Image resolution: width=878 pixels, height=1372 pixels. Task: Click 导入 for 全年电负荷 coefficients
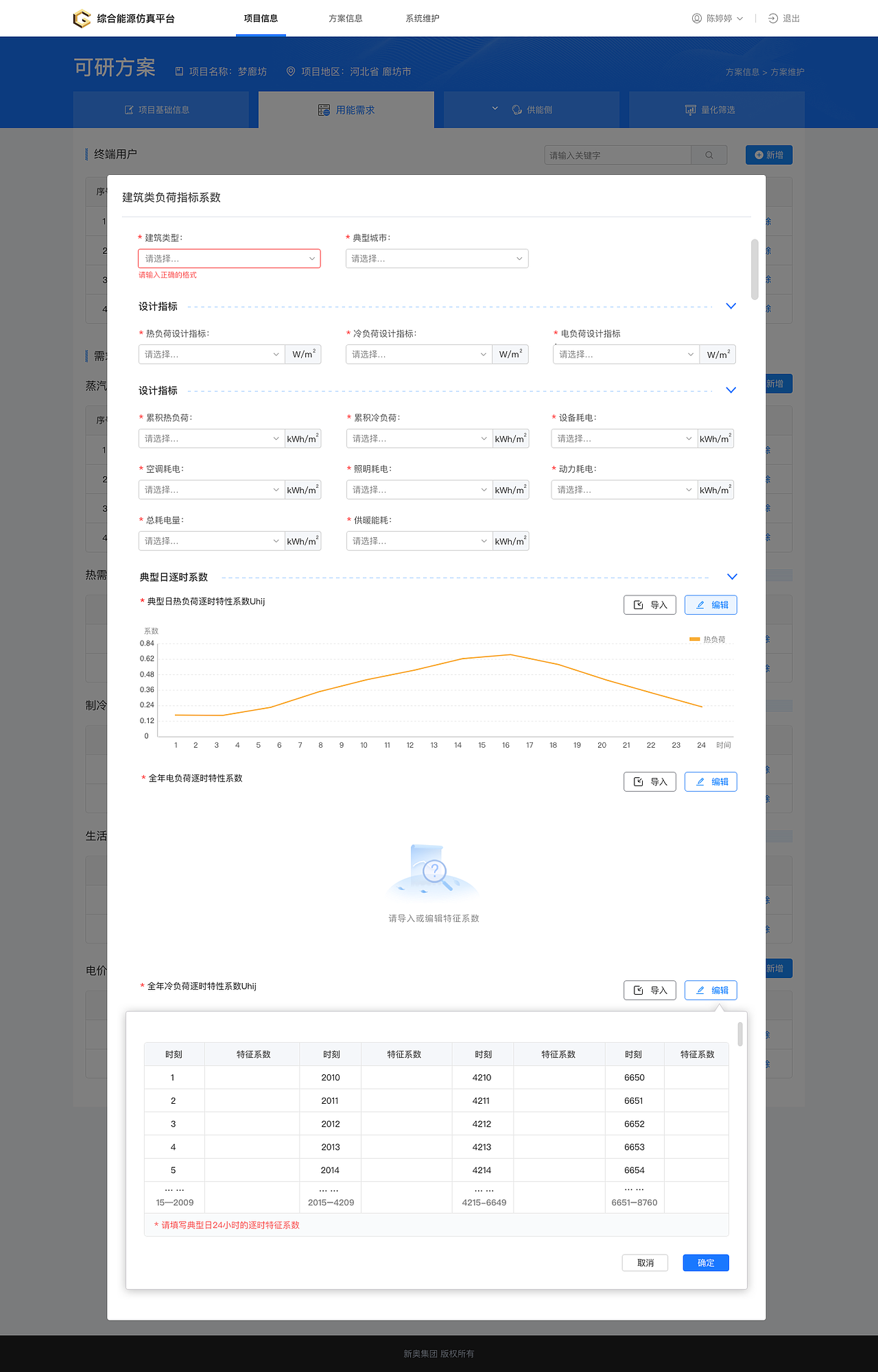pyautogui.click(x=650, y=782)
